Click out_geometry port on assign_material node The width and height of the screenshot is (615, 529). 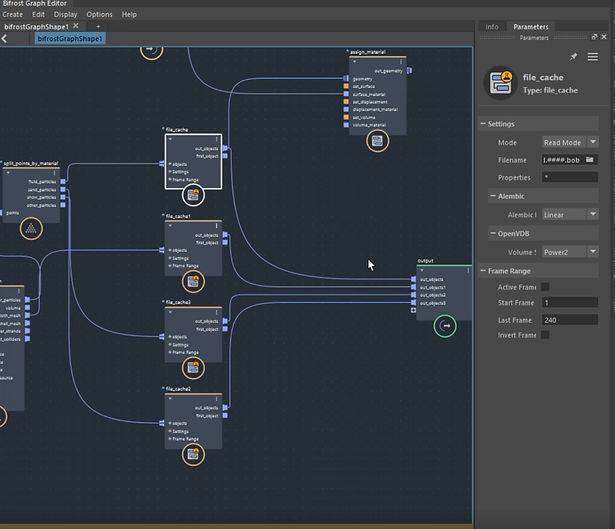coord(409,71)
